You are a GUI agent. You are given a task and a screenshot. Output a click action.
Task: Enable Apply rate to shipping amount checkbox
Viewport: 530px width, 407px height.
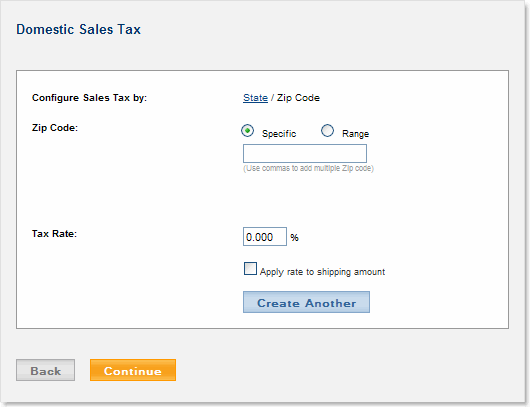pos(250,269)
